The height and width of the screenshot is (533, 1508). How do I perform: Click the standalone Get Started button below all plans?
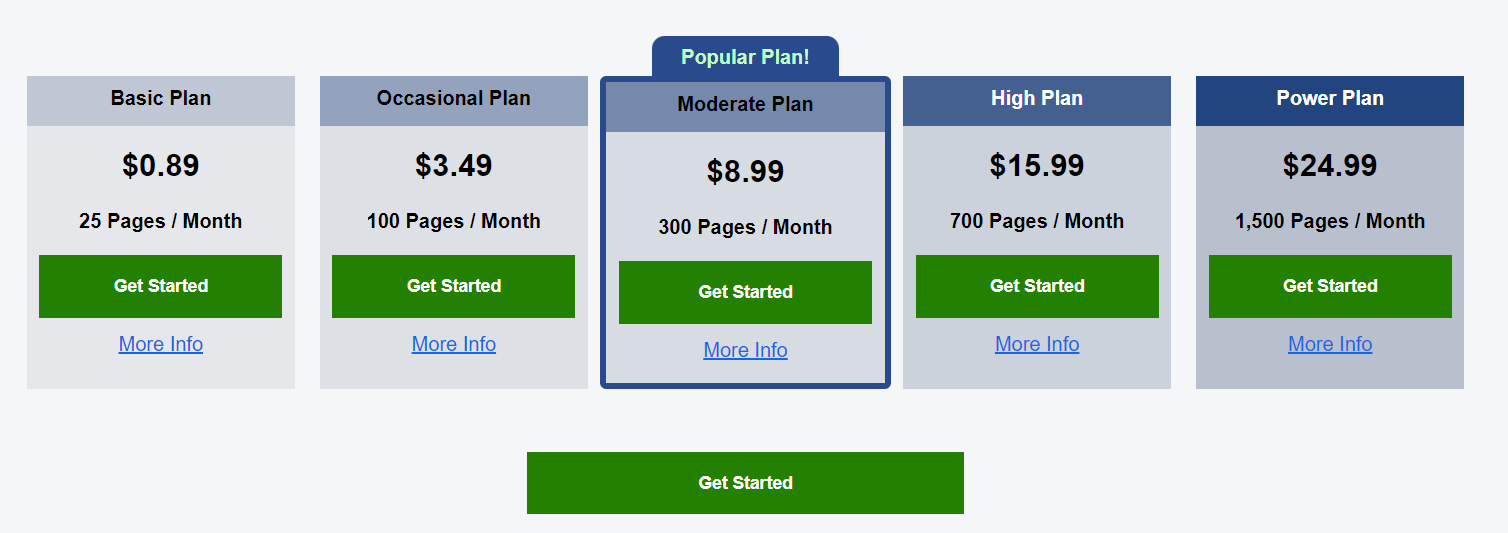pyautogui.click(x=745, y=483)
